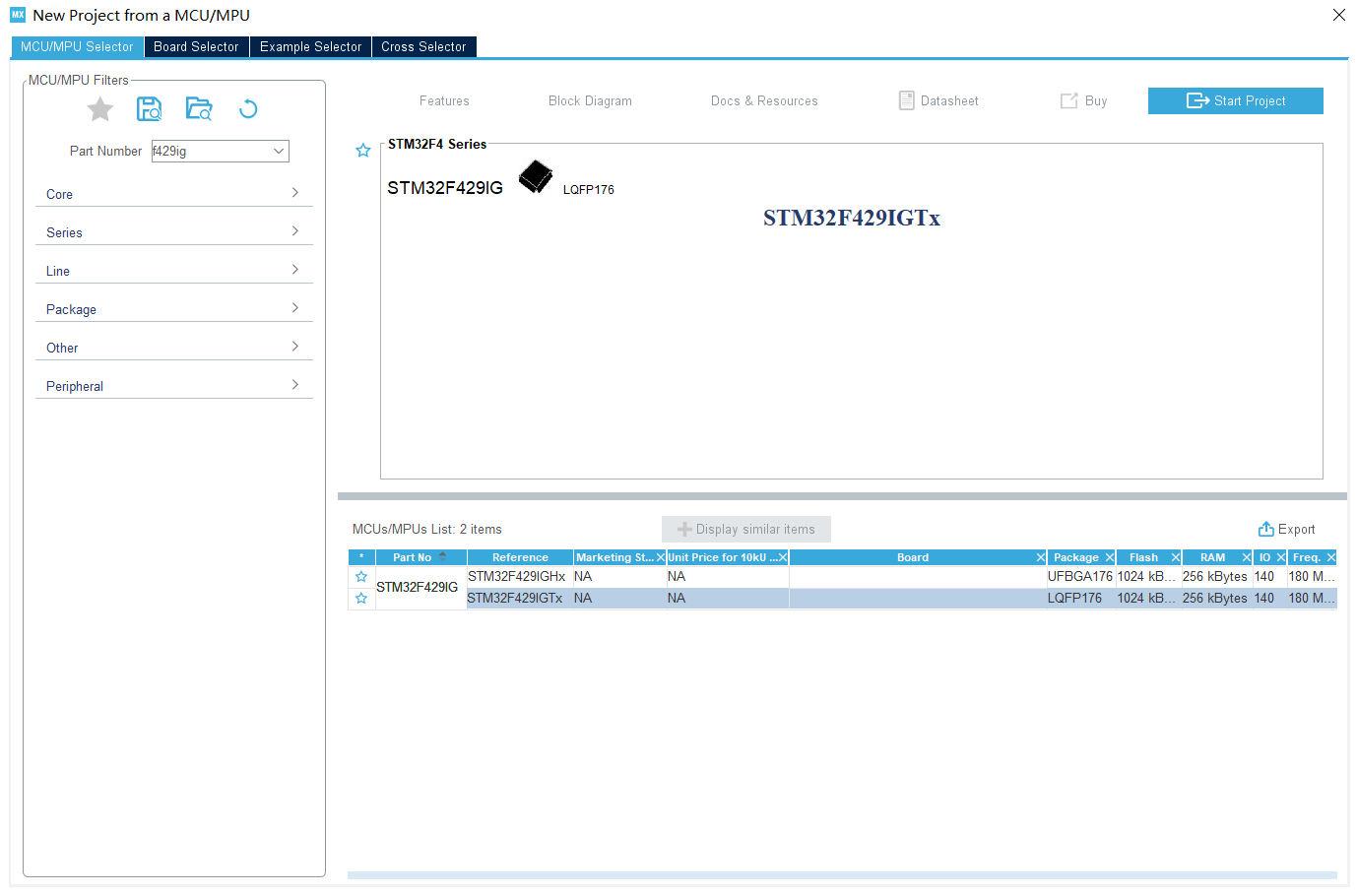Select the STM32F429IGHx reference row
The image size is (1357, 896).
click(519, 577)
